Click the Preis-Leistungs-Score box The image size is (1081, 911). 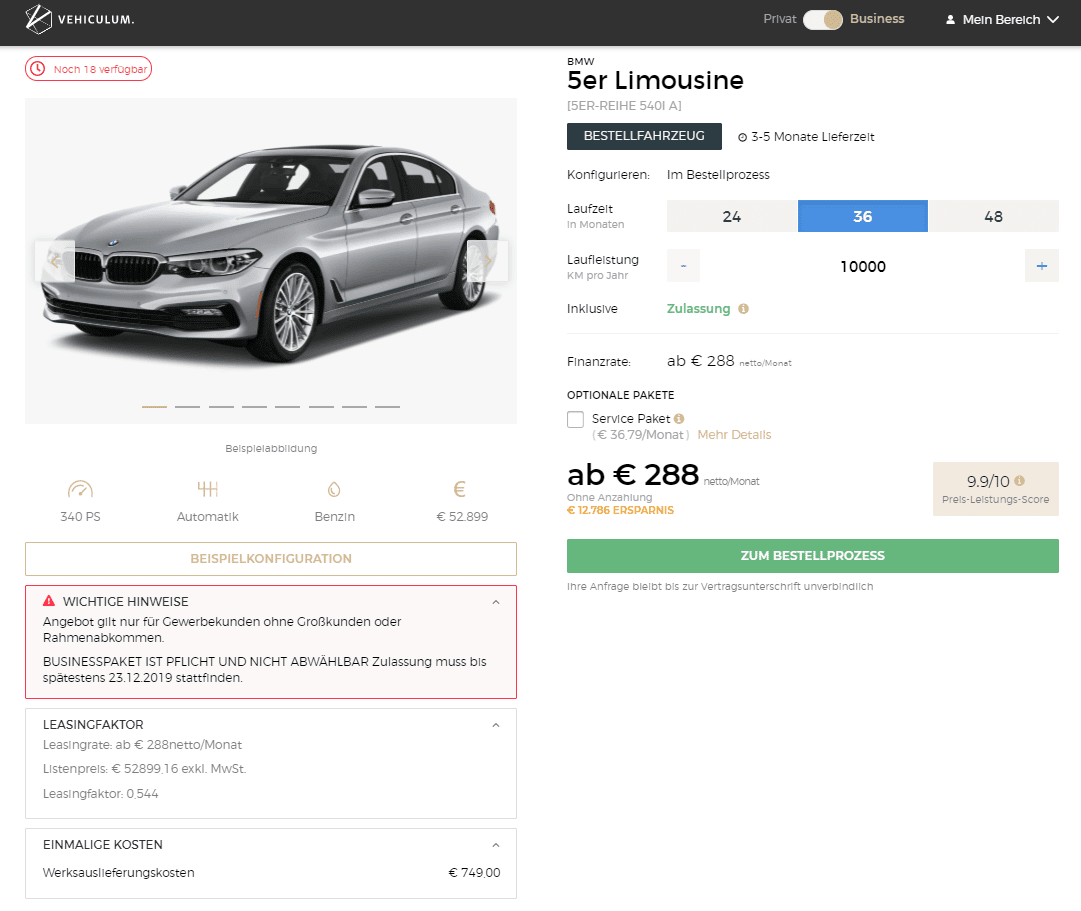click(x=996, y=489)
